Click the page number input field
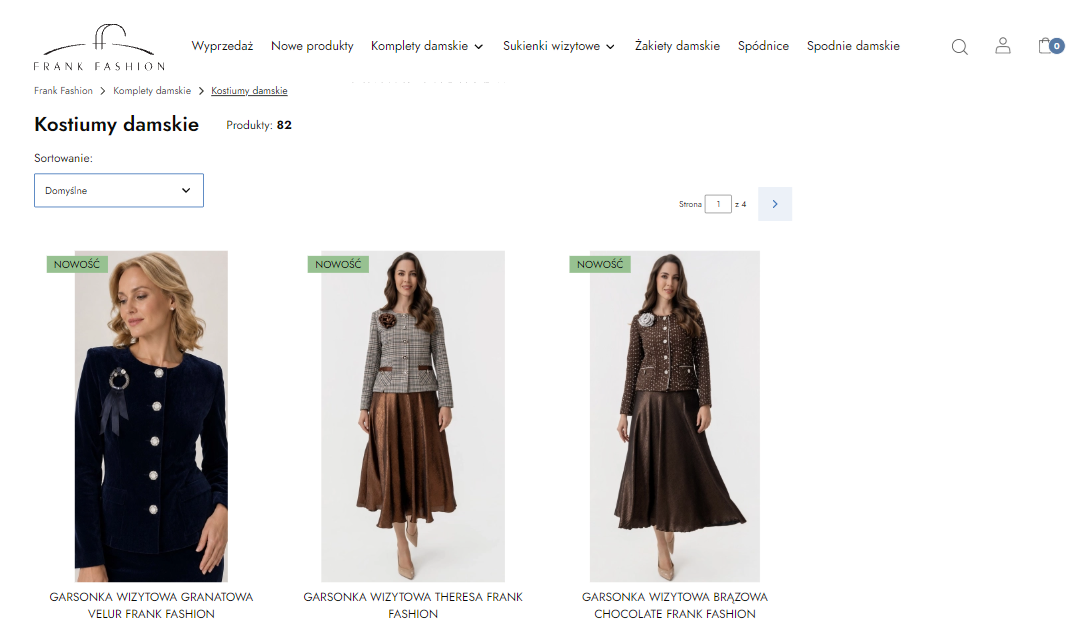The height and width of the screenshot is (634, 1088). click(718, 204)
